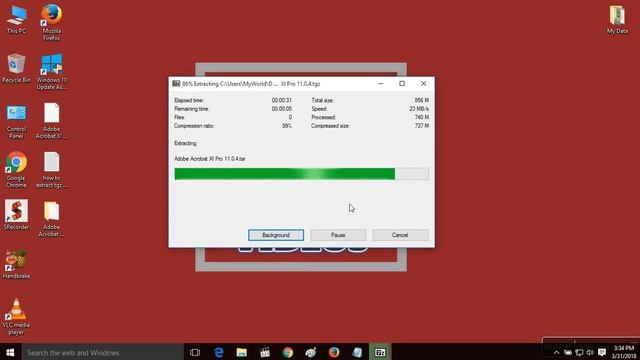The width and height of the screenshot is (640, 360).
Task: Click the 7-Zip icon in dialog title bar
Action: pyautogui.click(x=176, y=84)
